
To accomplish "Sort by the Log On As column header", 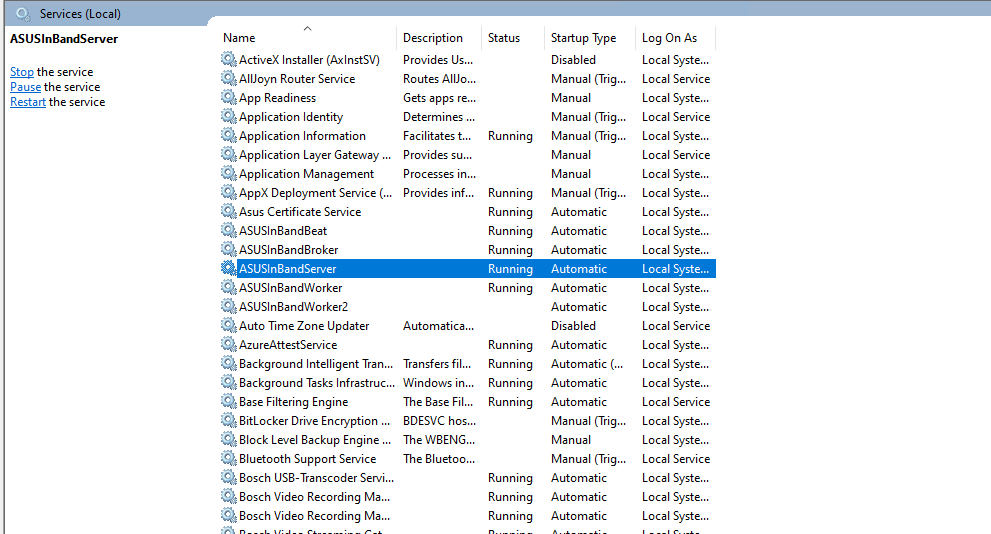I will 675,38.
